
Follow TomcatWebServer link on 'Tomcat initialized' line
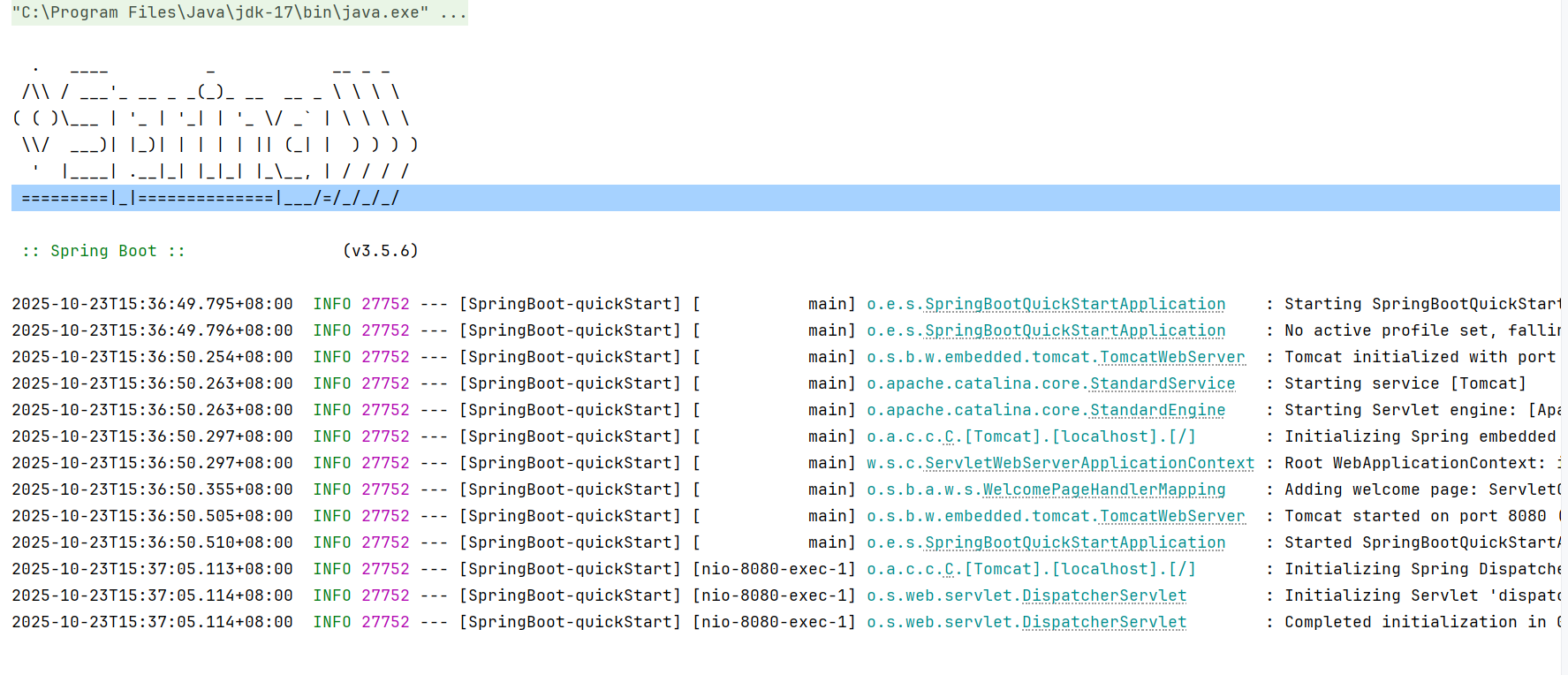pyautogui.click(x=1172, y=357)
